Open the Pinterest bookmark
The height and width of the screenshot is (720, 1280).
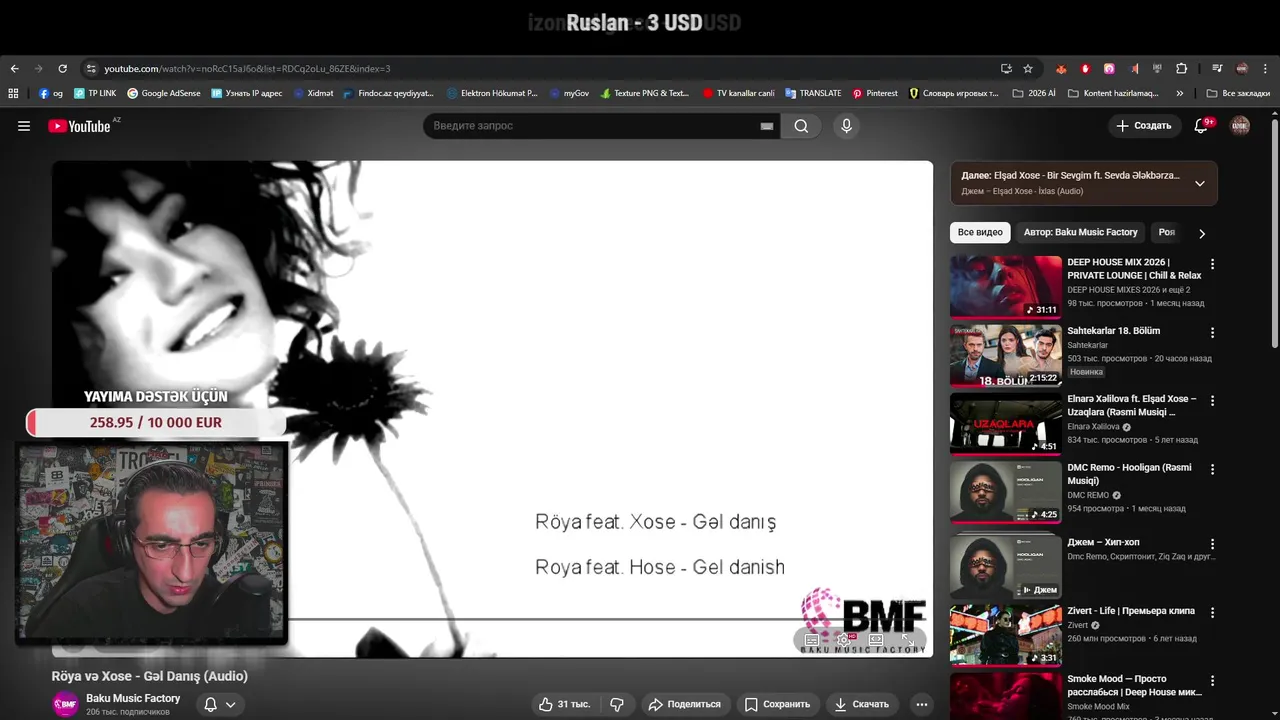pyautogui.click(x=875, y=93)
